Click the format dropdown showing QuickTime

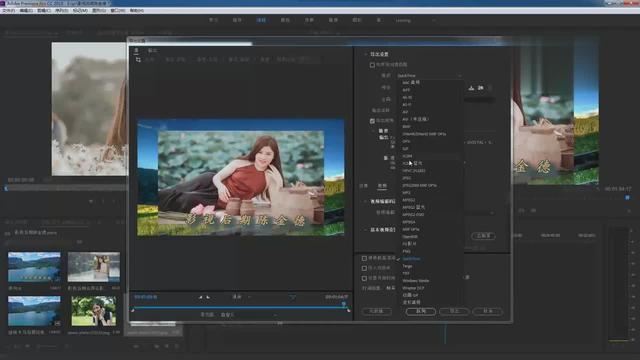[429, 76]
